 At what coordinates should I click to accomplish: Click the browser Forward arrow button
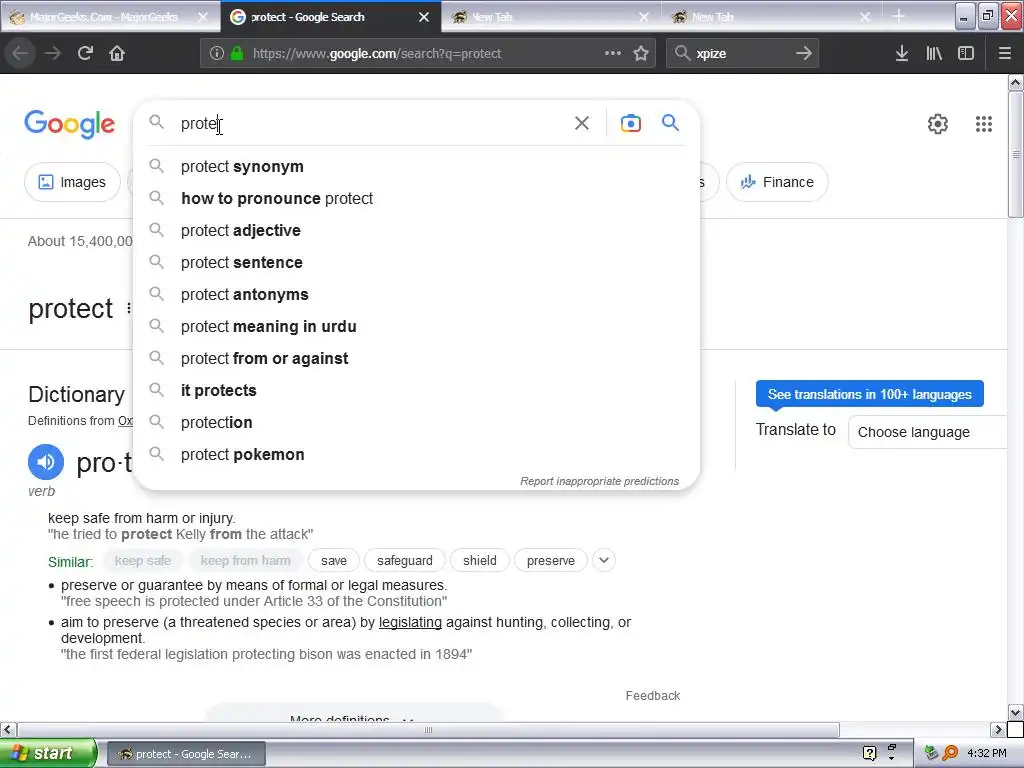point(53,53)
